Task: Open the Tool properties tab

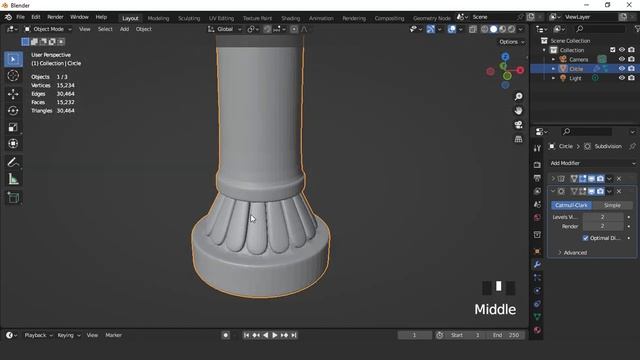Action: 537,148
